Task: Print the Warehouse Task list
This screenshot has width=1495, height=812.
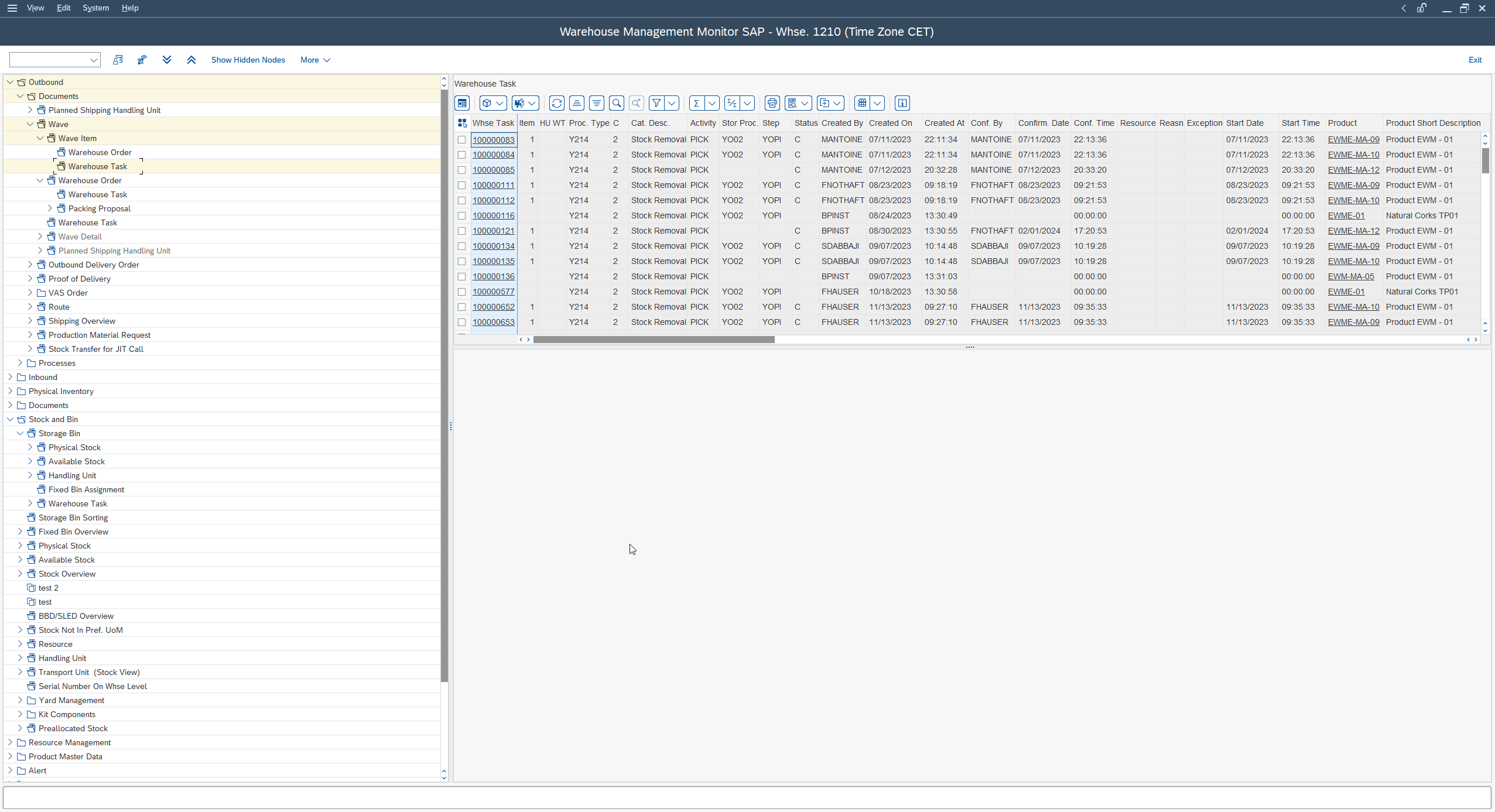Action: point(772,103)
